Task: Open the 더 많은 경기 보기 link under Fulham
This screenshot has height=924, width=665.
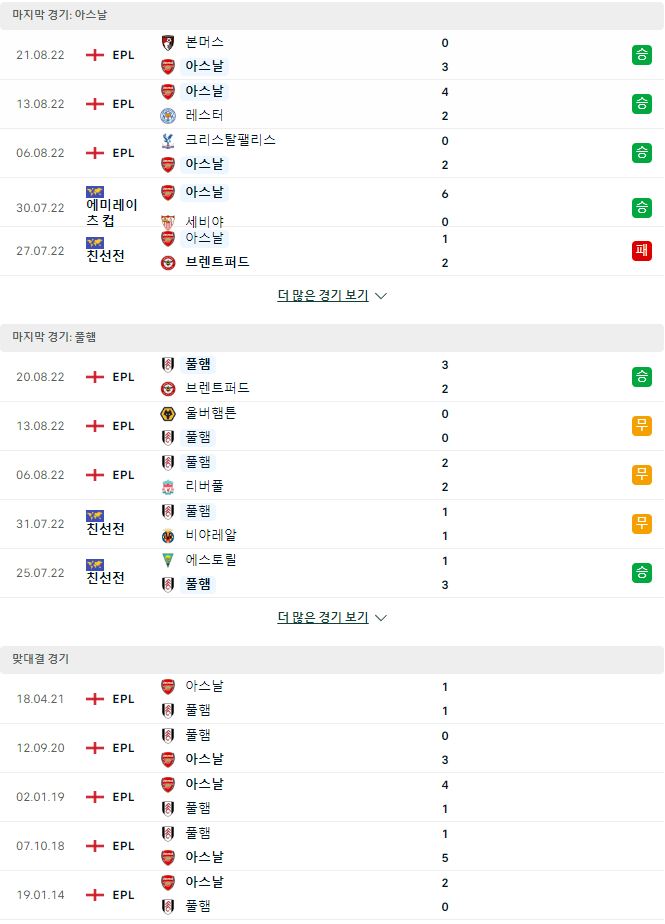Action: click(323, 618)
